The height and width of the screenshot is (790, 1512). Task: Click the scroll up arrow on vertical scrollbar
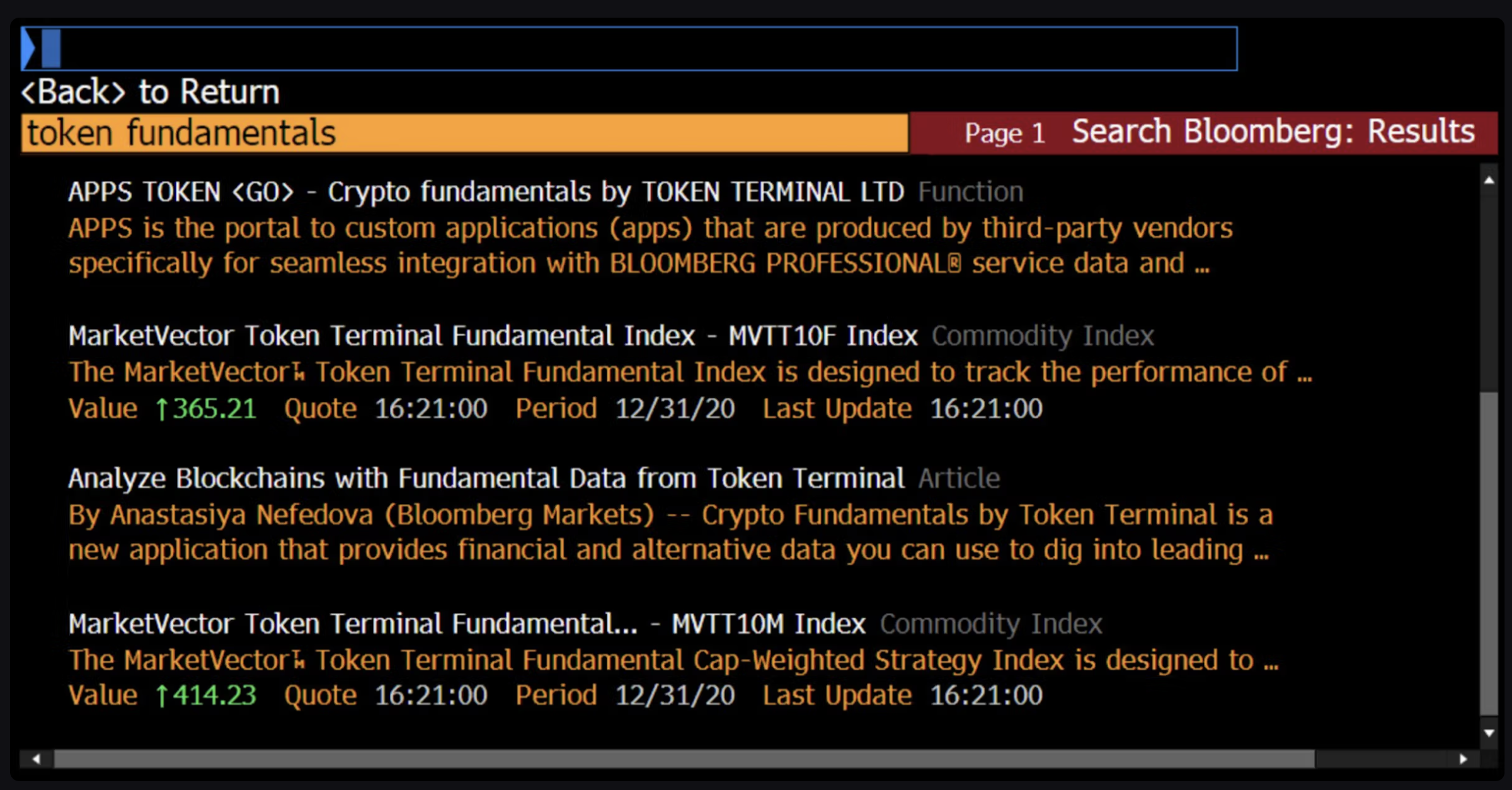point(1489,181)
